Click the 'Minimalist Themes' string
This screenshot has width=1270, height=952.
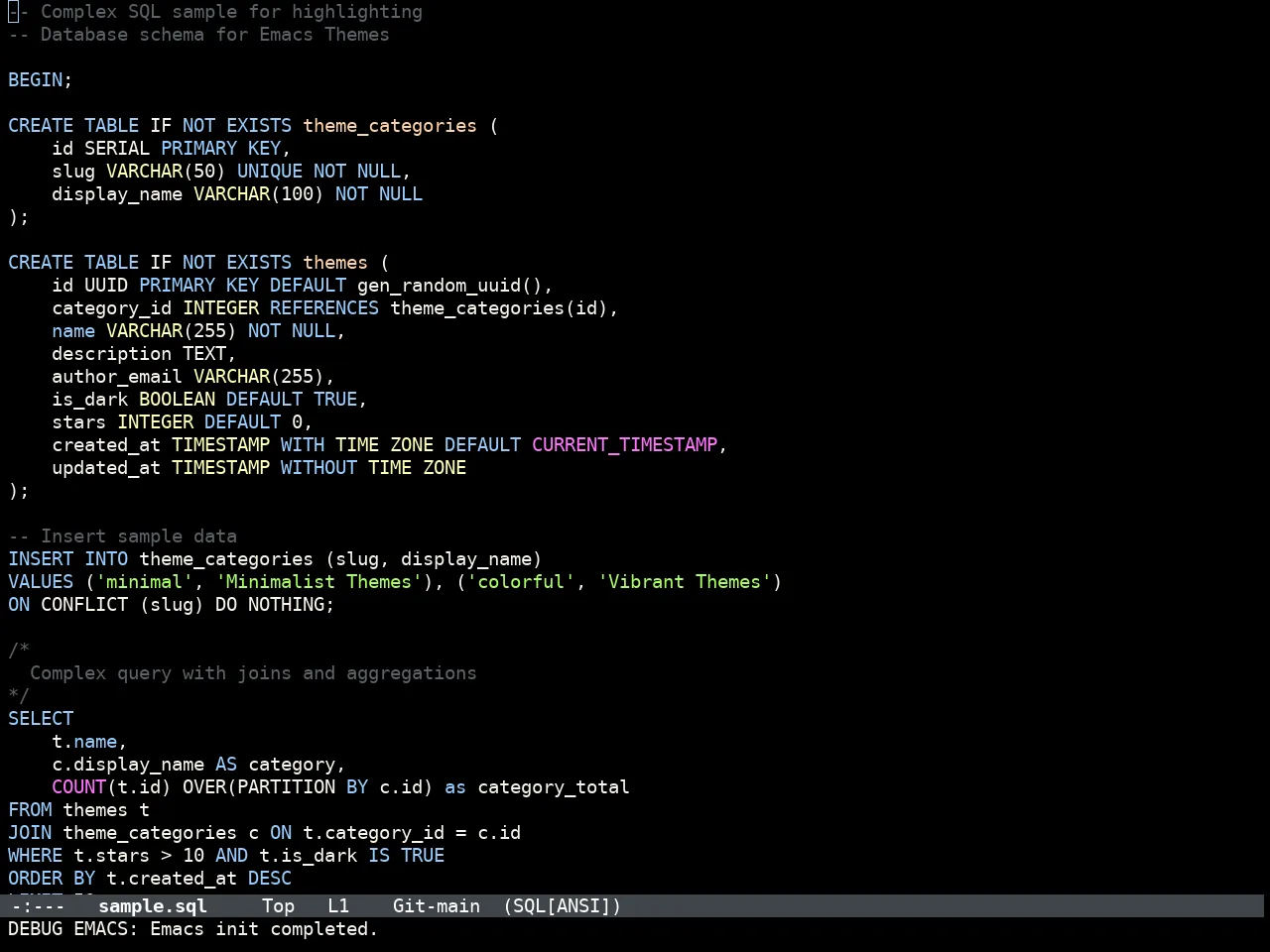(318, 582)
